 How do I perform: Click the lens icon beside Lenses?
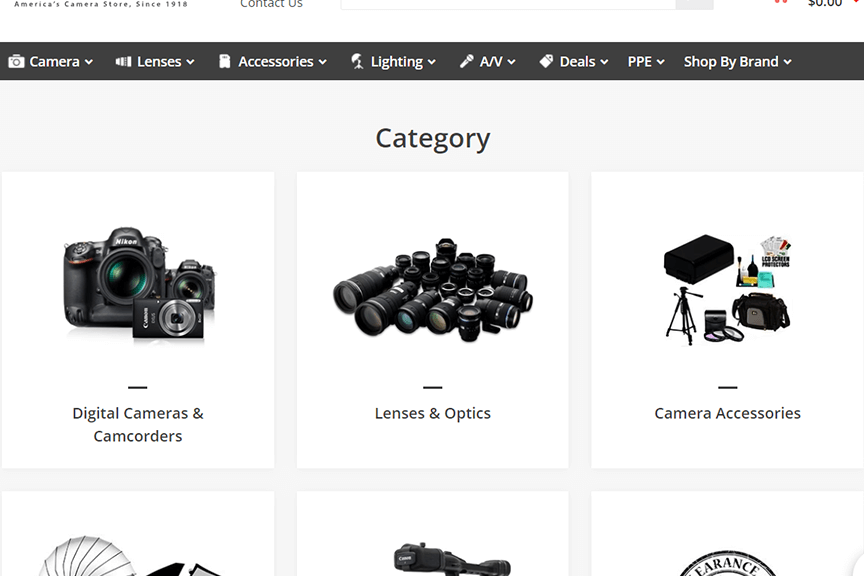(x=124, y=62)
